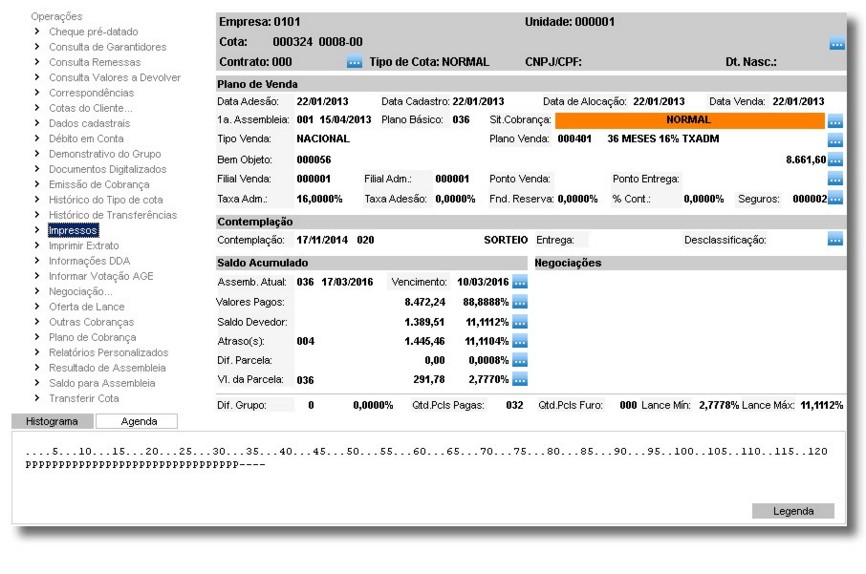Viewport: 866px width, 574px height.
Task: Open details for Saldo Devedor 11,1112%
Action: (520, 322)
